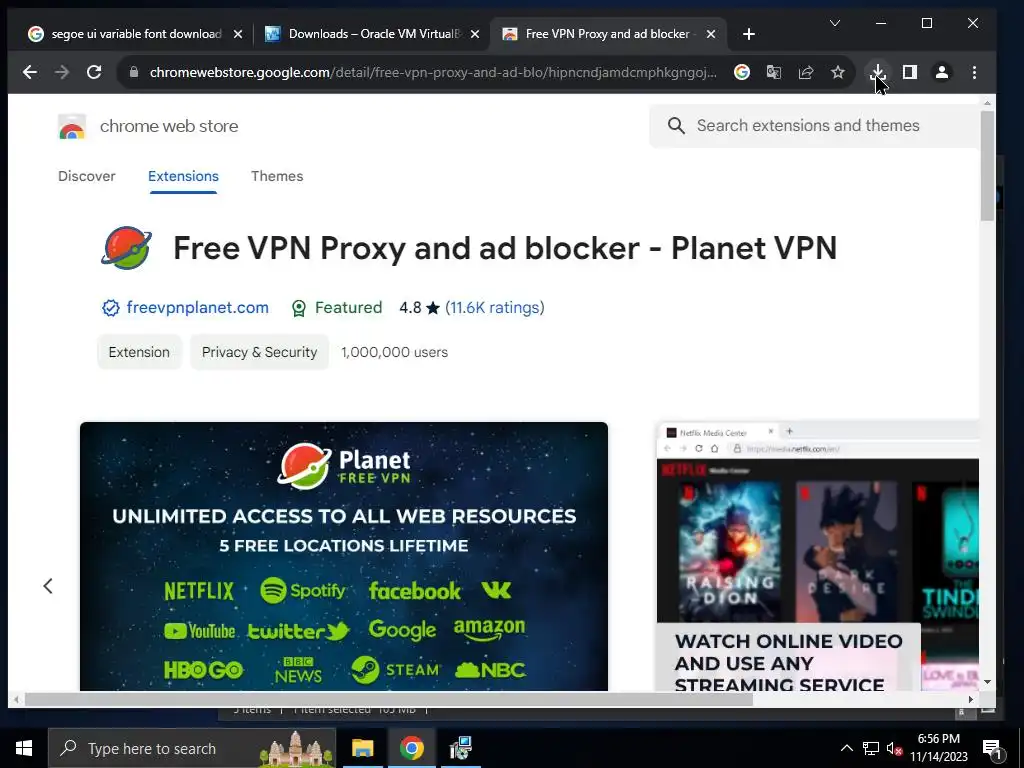Expand the tab search dropdown
This screenshot has width=1024, height=768.
(835, 24)
